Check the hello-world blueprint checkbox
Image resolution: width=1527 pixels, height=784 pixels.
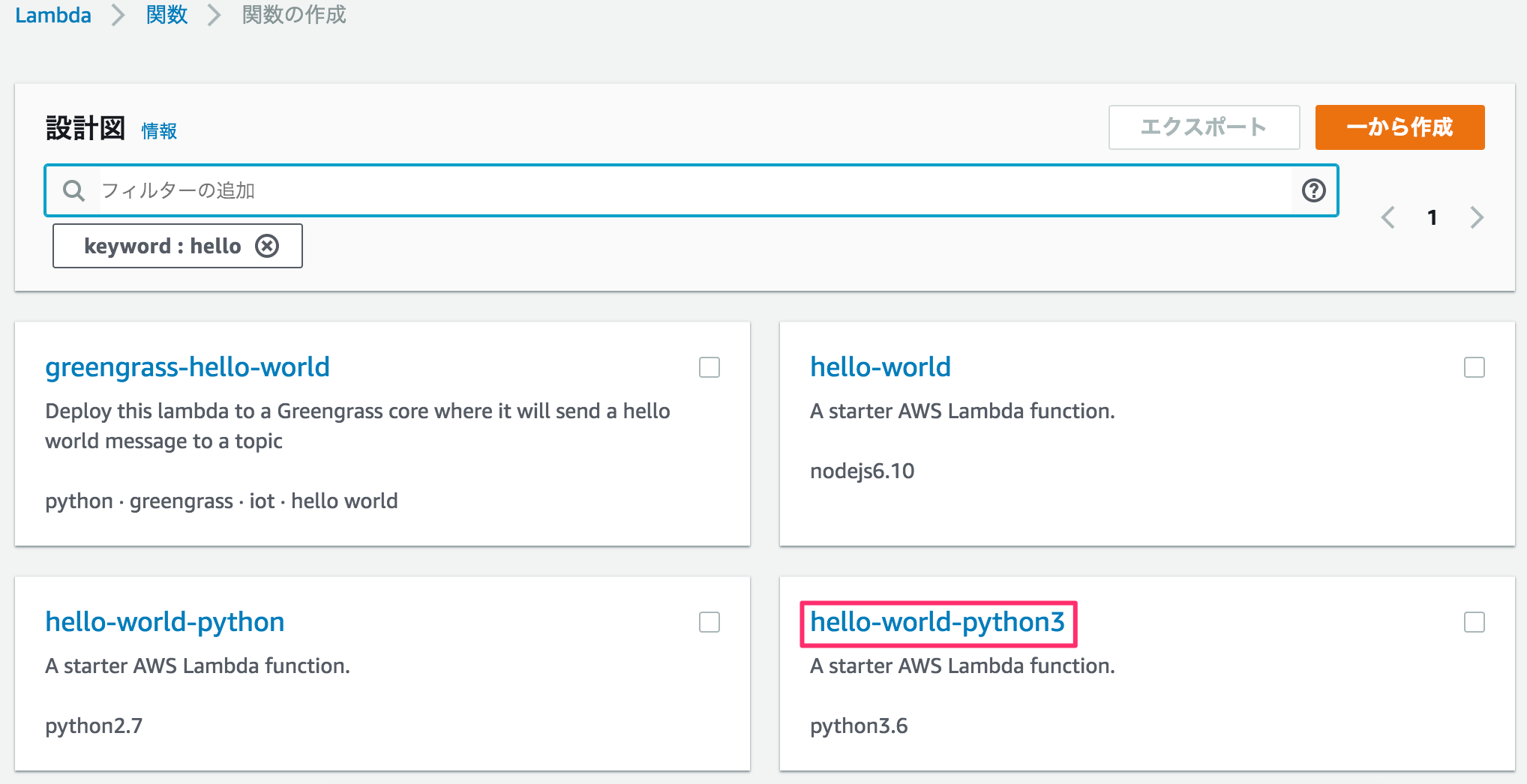click(x=1474, y=367)
